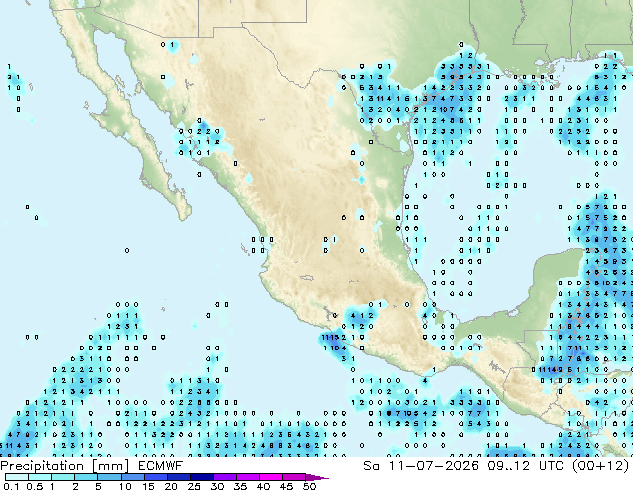Click the legend scale label "0.5"
The height and width of the screenshot is (490, 634).
pos(35,486)
